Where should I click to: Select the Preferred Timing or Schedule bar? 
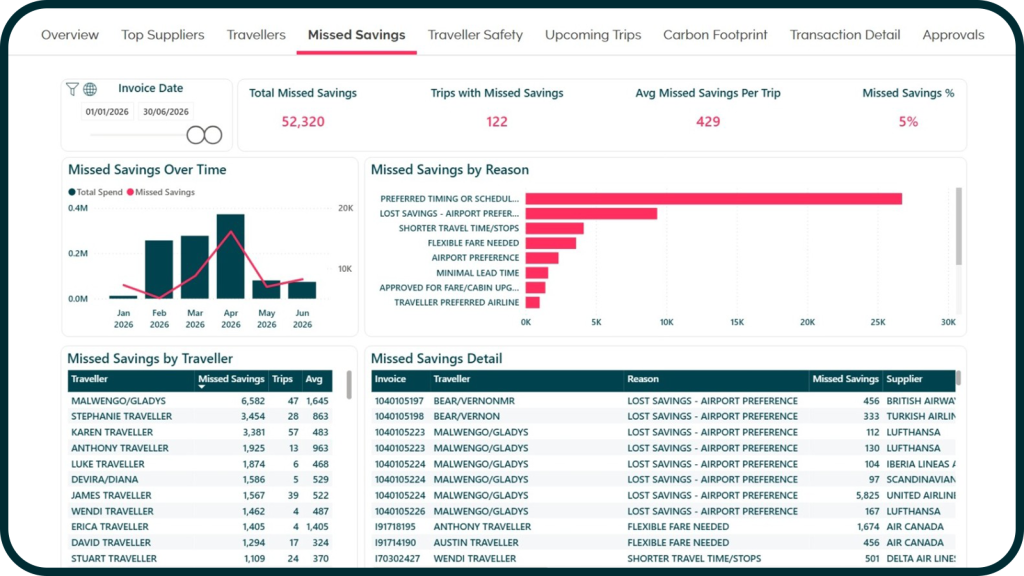tap(714, 199)
